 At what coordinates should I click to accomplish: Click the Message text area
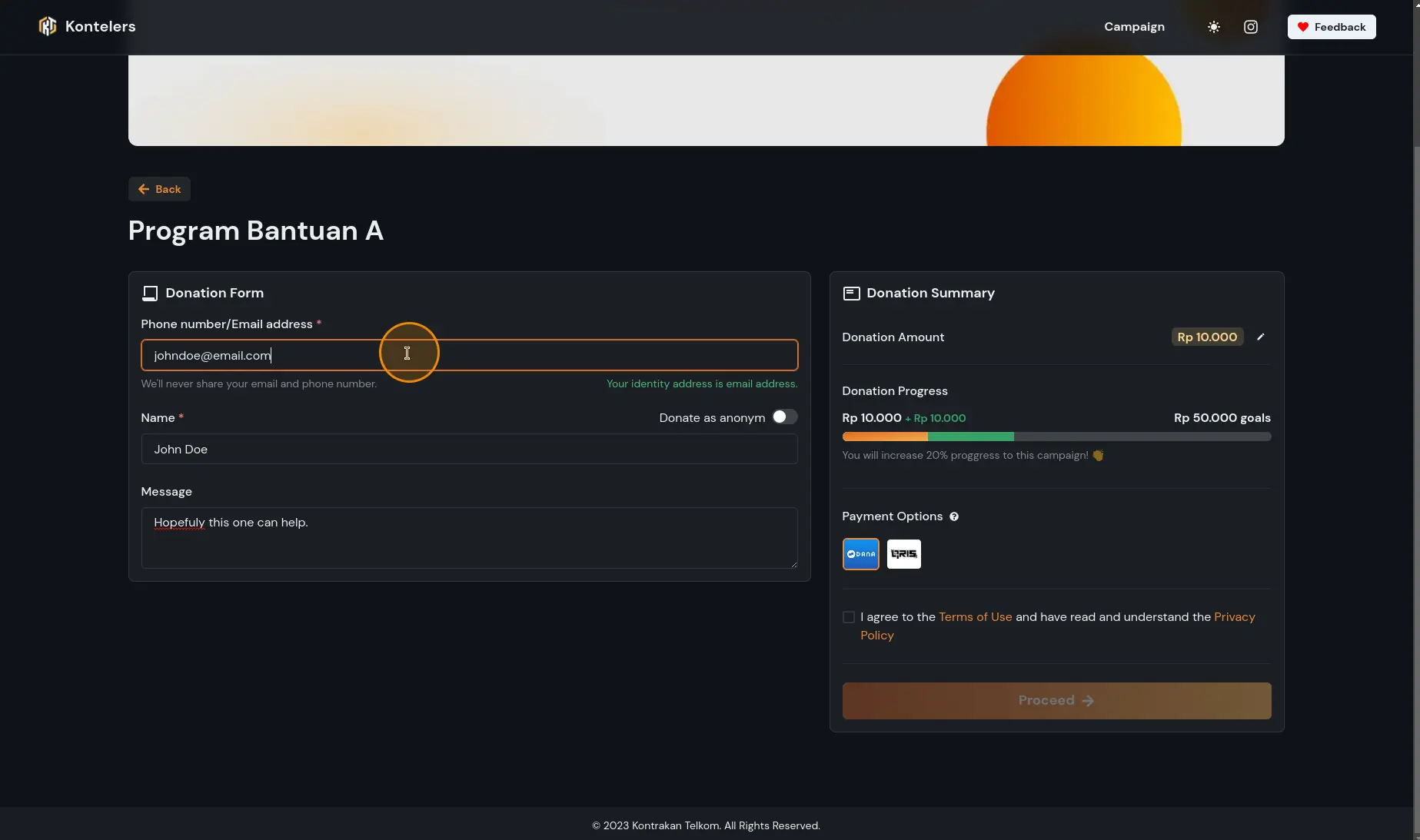469,538
